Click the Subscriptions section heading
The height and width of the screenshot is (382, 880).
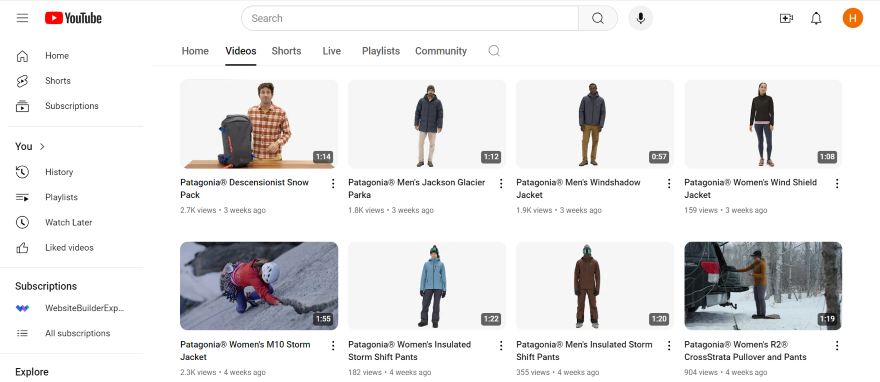46,286
